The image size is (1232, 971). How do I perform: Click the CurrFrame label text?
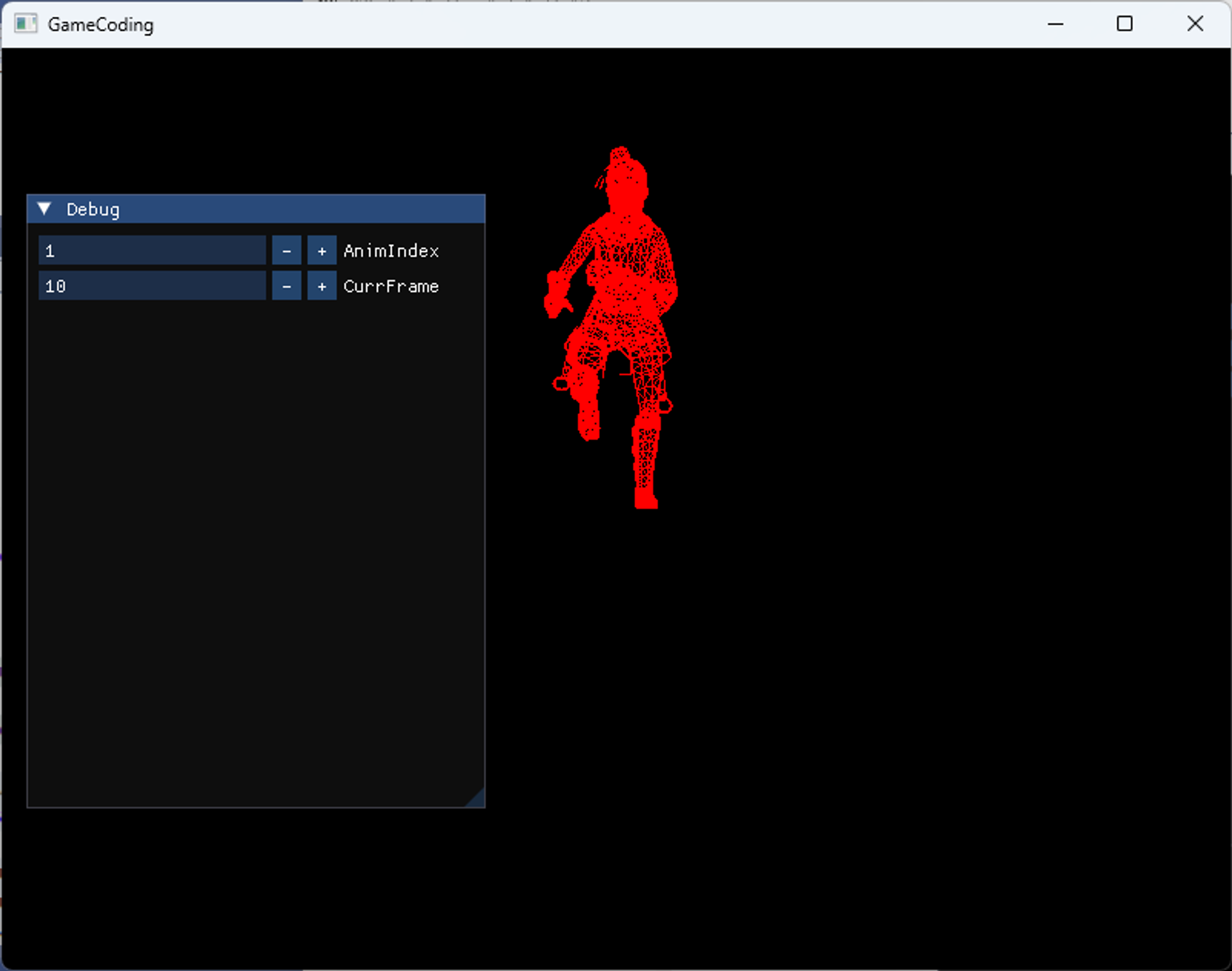(x=391, y=286)
